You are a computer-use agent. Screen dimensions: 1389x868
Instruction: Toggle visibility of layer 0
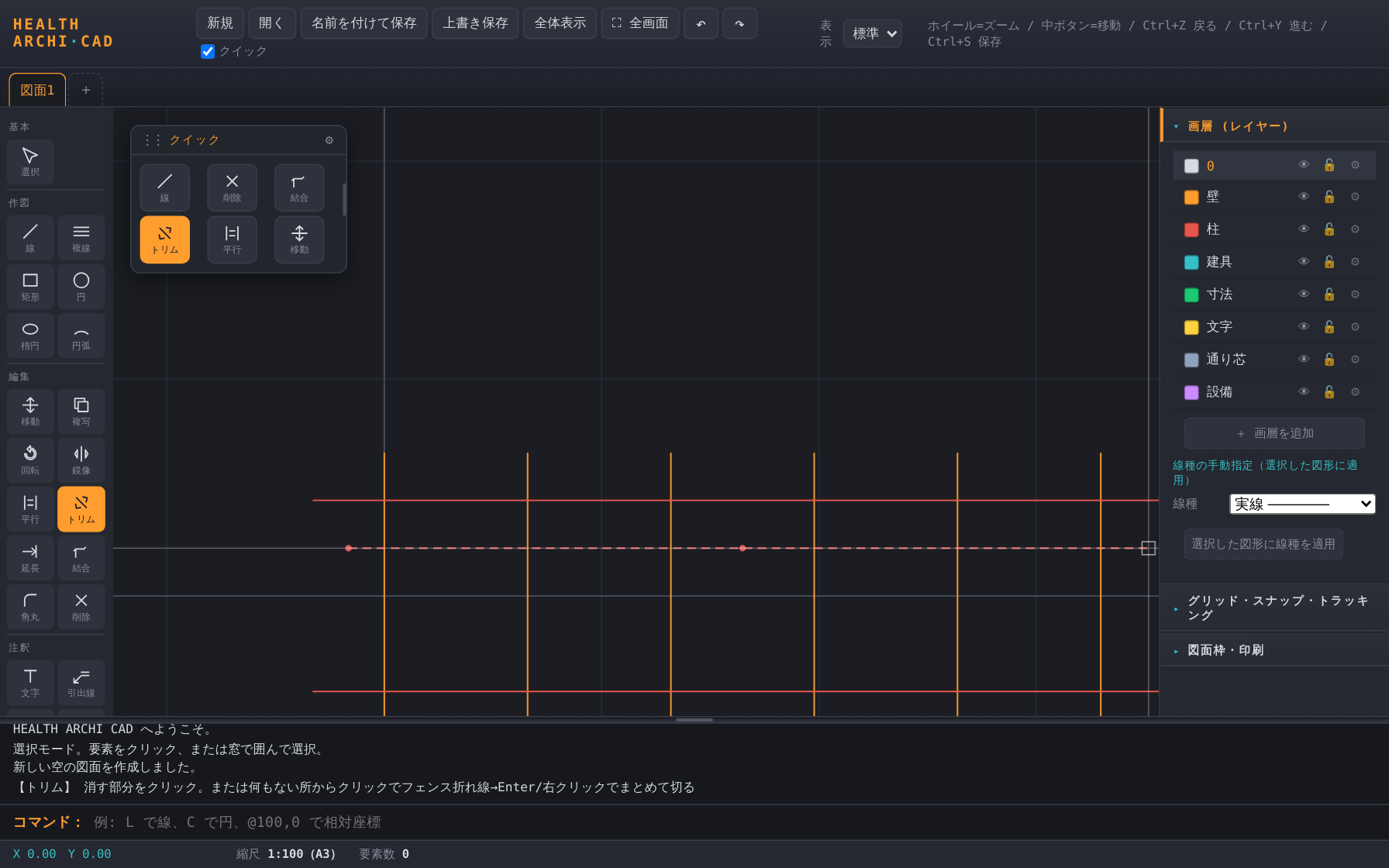click(1304, 165)
